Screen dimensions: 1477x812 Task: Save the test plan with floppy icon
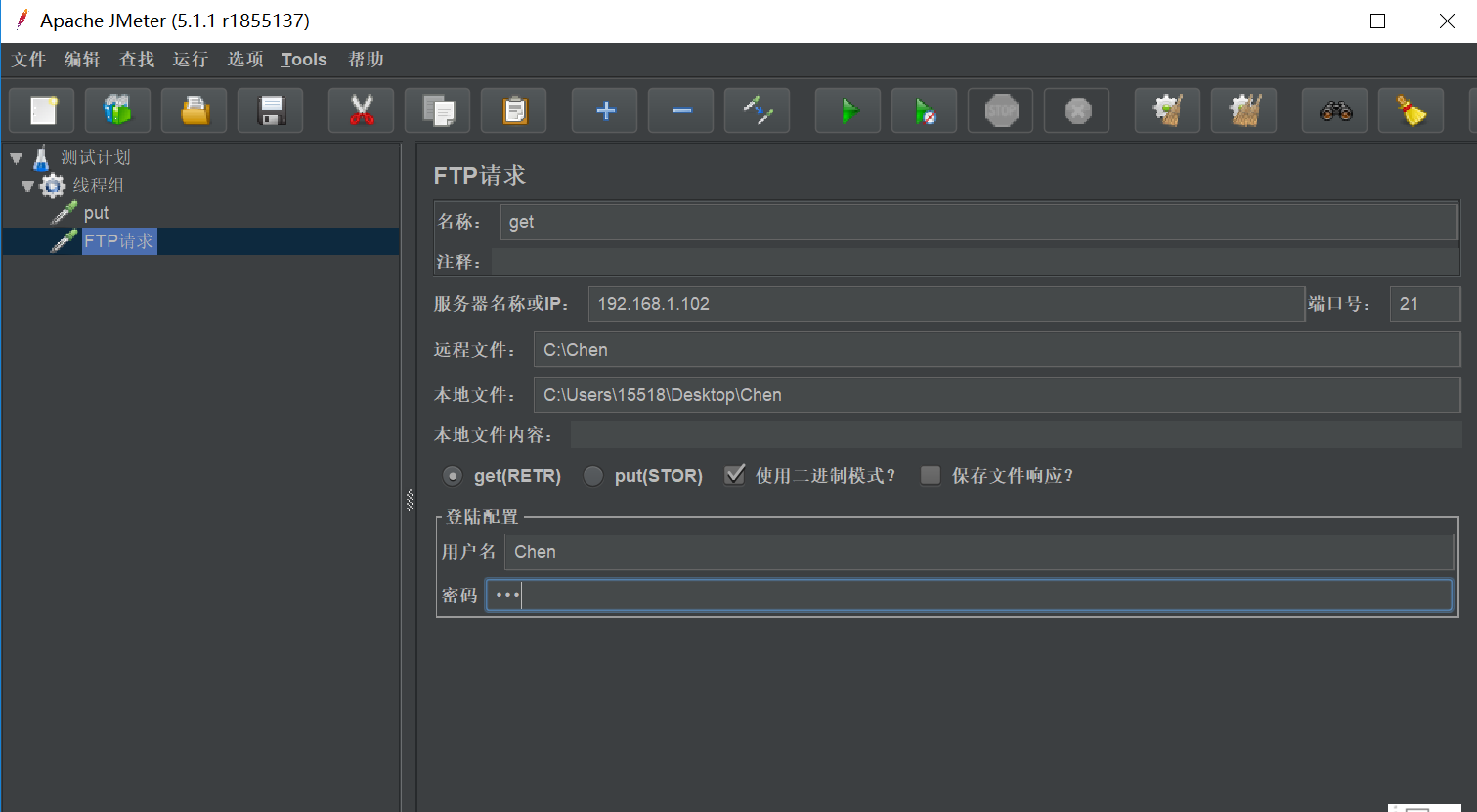(x=271, y=110)
